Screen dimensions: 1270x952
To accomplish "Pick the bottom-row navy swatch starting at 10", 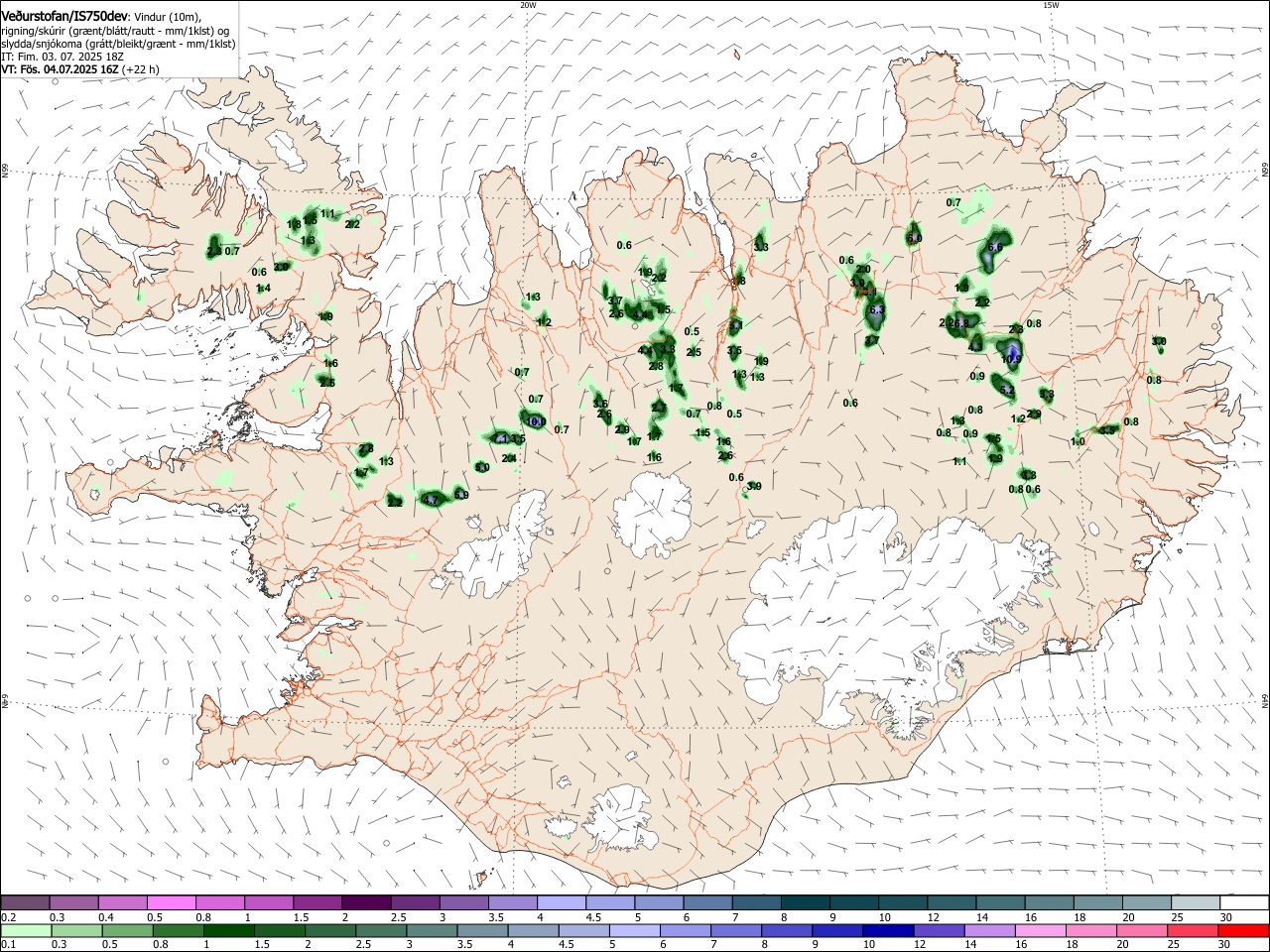I will [888, 930].
